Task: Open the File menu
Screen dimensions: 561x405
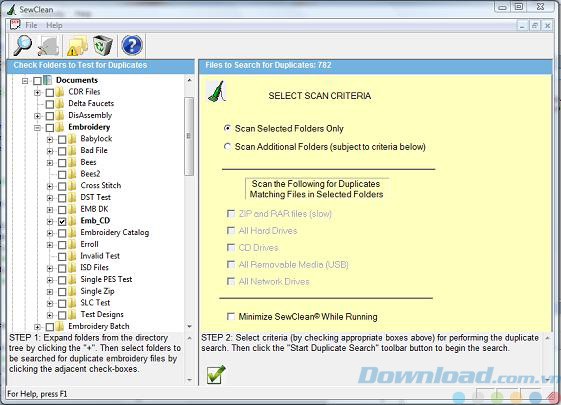Action: tap(31, 25)
